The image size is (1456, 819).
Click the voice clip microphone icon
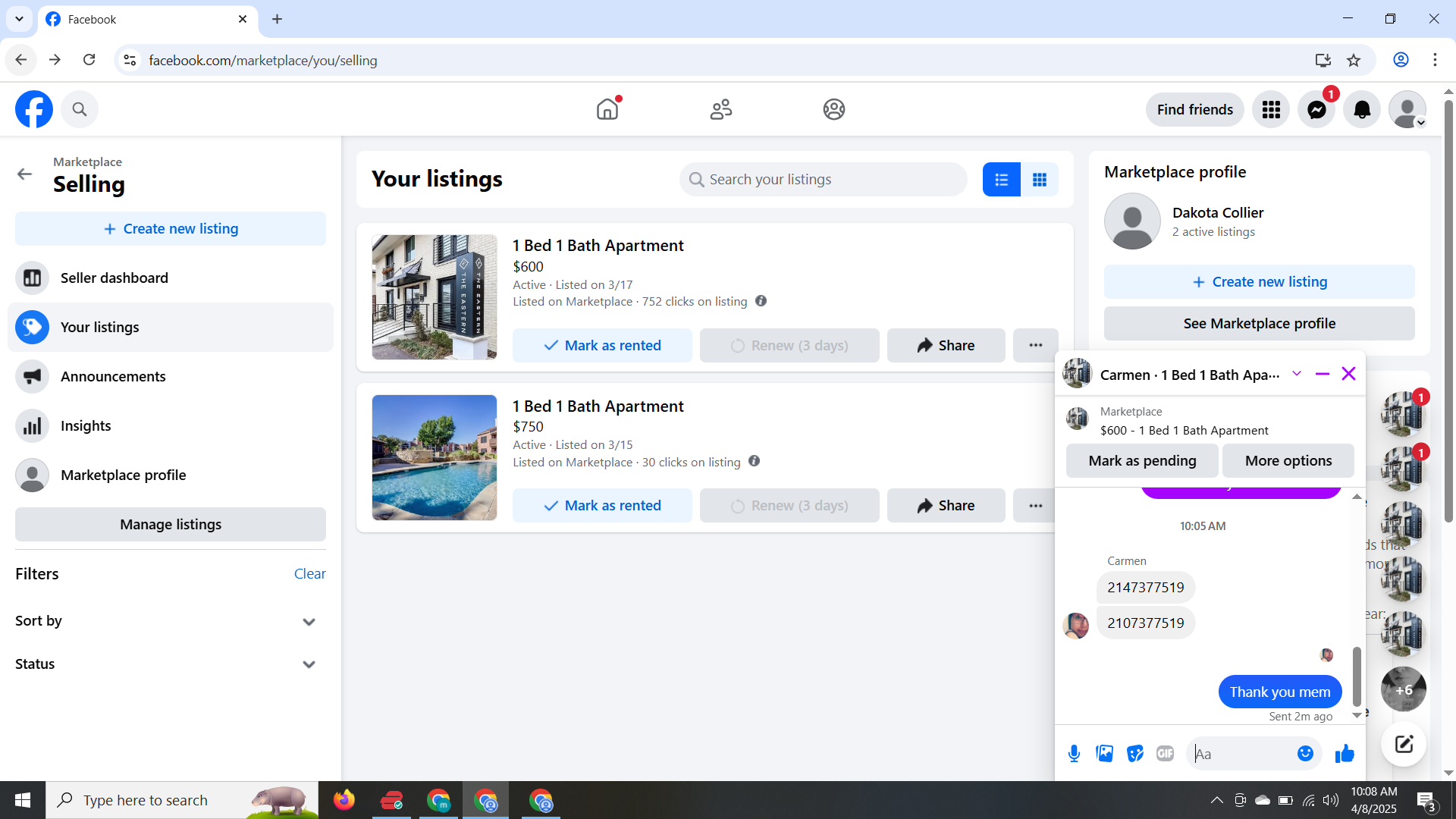pyautogui.click(x=1074, y=753)
